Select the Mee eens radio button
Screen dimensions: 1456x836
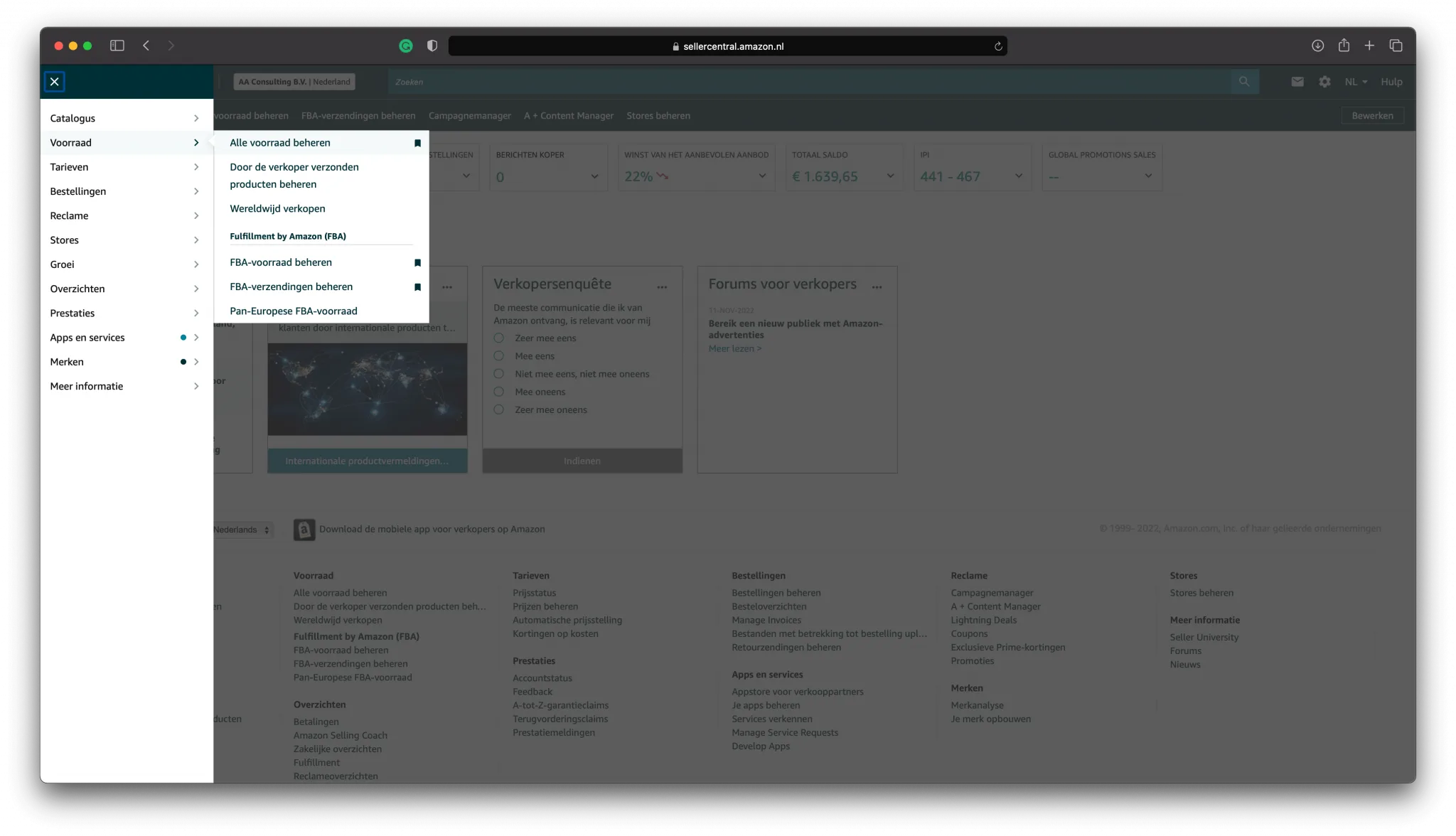pos(499,356)
